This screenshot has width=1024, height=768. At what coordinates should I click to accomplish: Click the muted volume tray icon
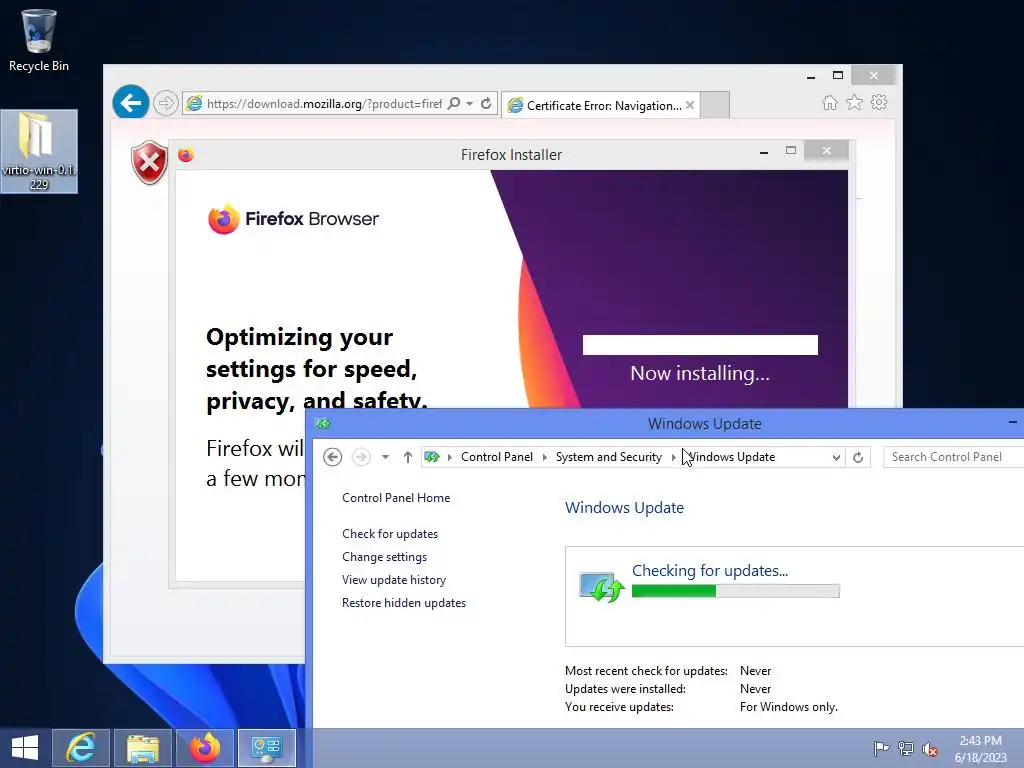coord(930,748)
